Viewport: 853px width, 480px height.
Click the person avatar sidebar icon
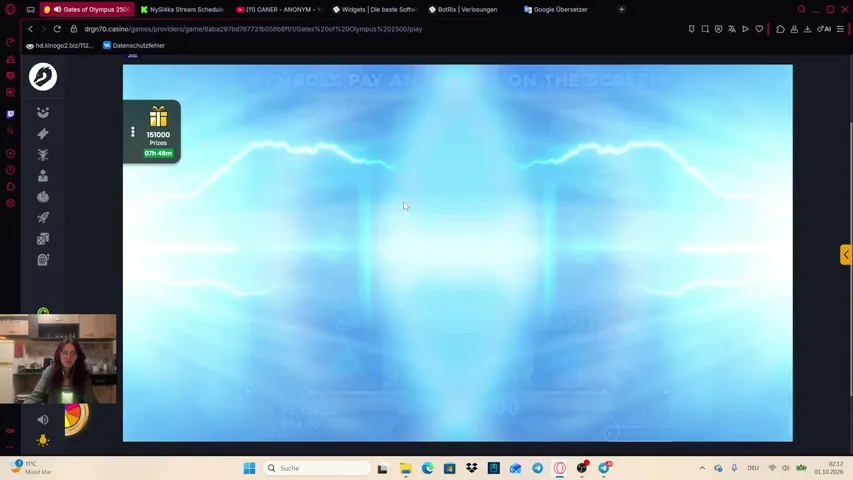pyautogui.click(x=43, y=176)
